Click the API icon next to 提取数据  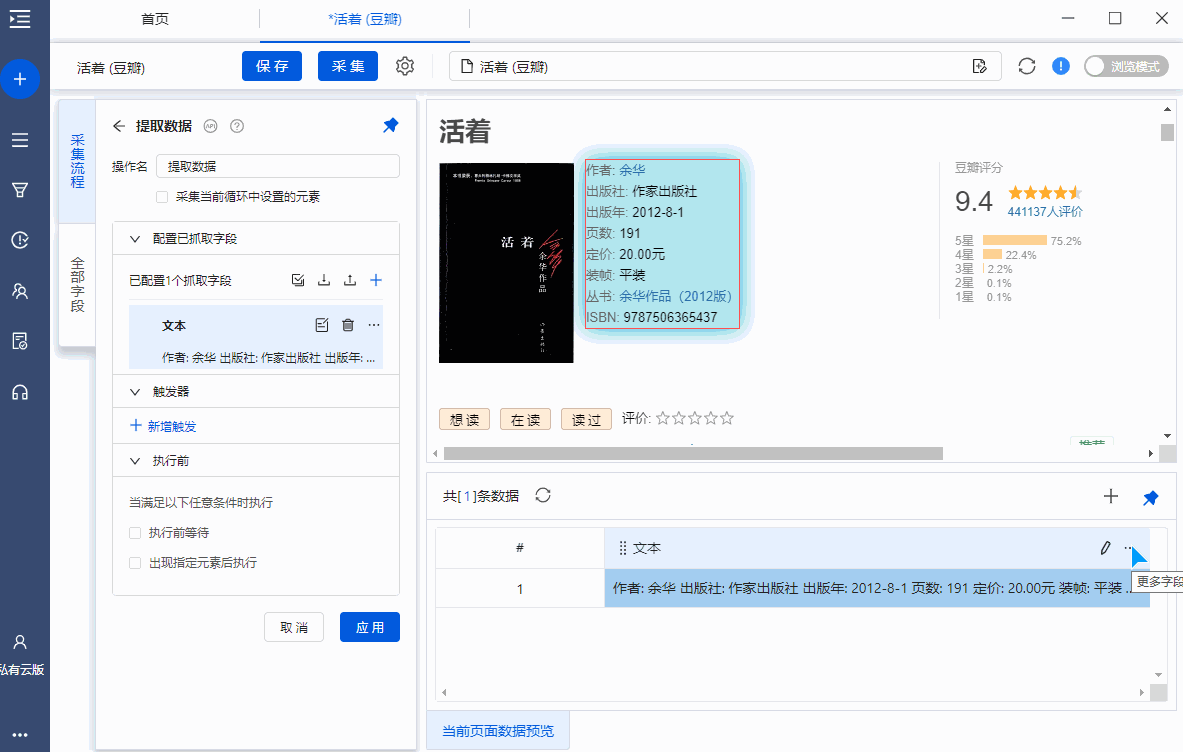pos(210,126)
